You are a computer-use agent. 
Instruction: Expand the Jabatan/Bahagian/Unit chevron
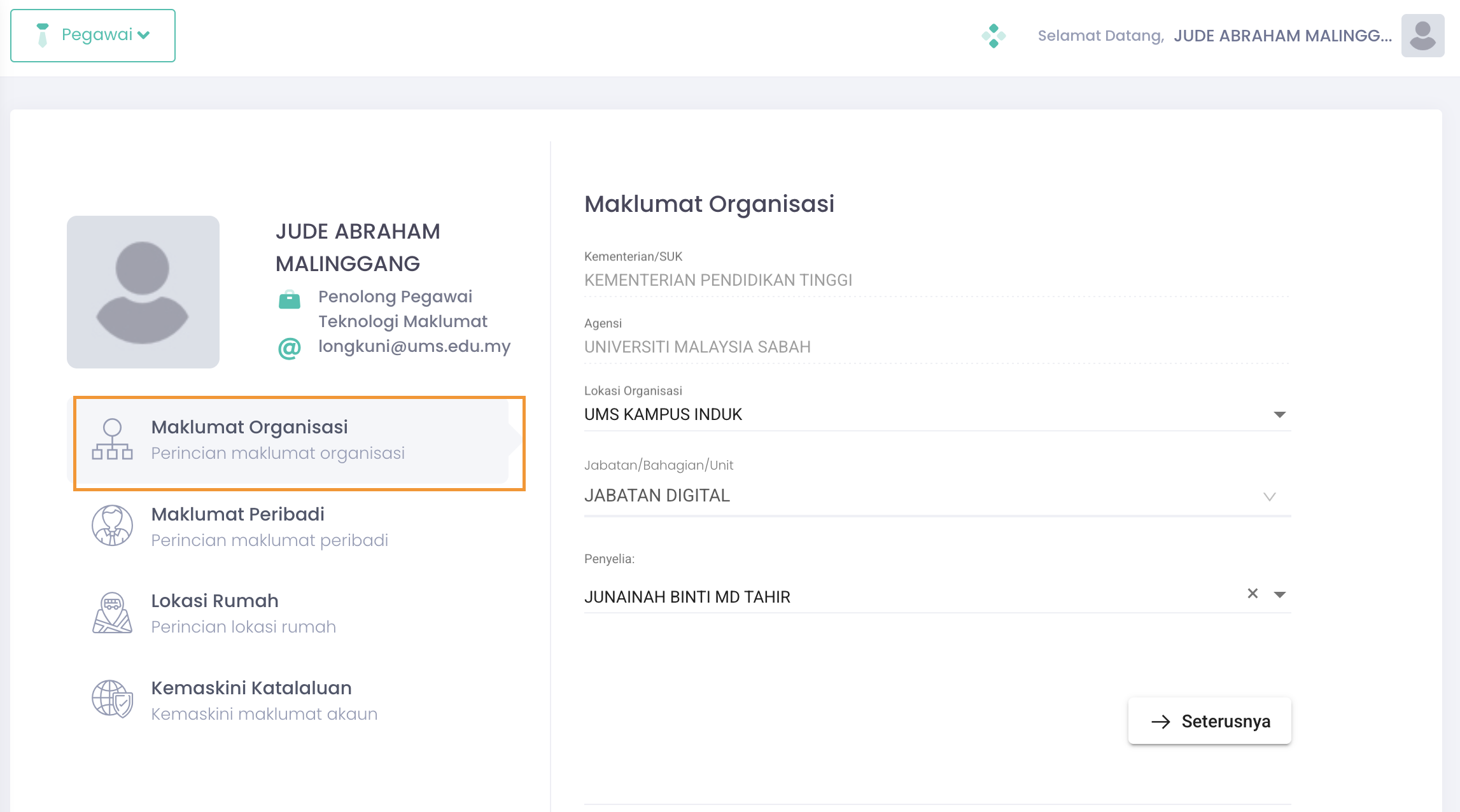tap(1269, 496)
